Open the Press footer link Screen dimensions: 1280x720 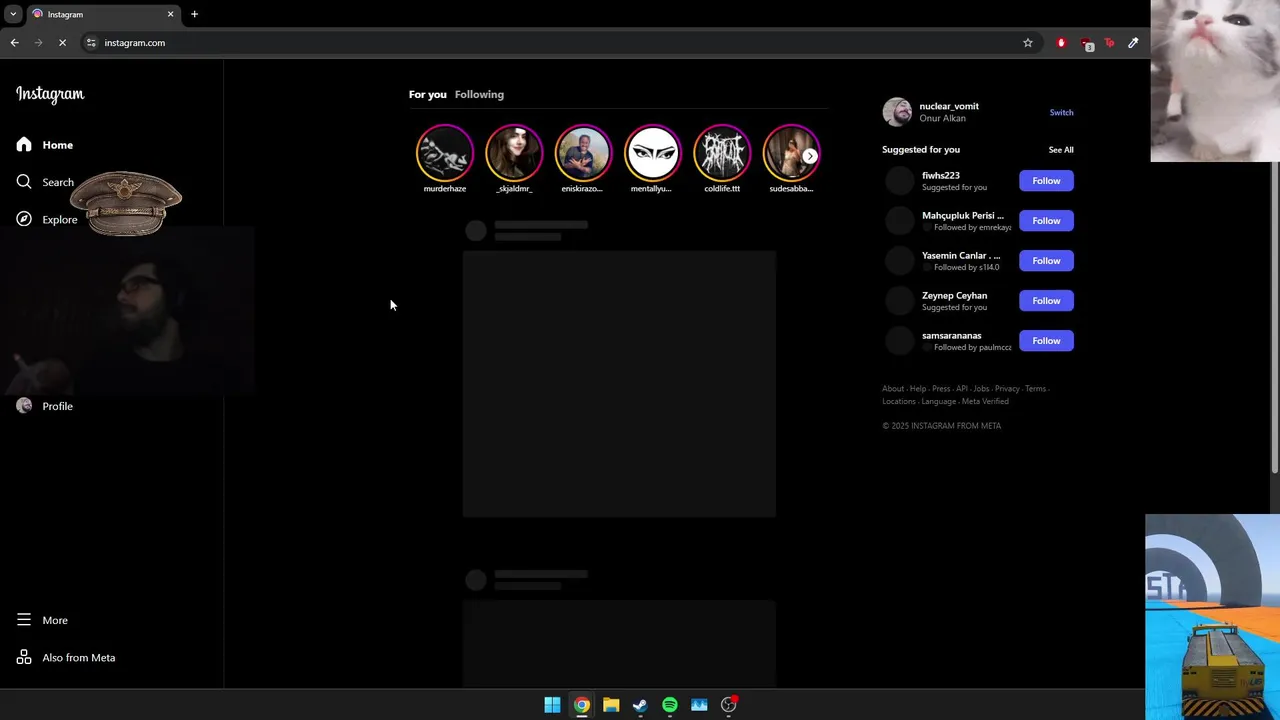pyautogui.click(x=941, y=388)
